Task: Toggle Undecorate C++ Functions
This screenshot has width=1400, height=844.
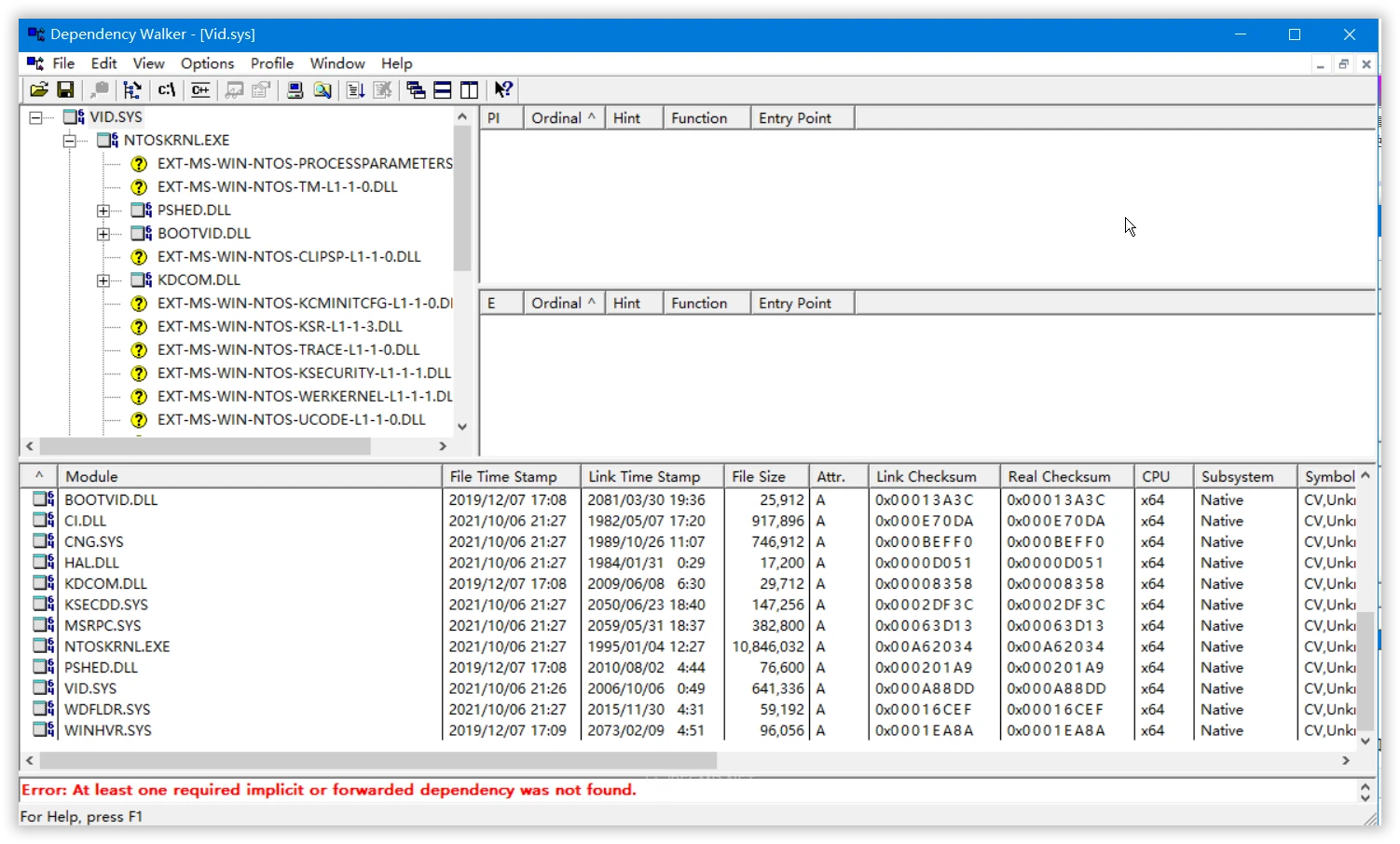Action: coord(199,89)
